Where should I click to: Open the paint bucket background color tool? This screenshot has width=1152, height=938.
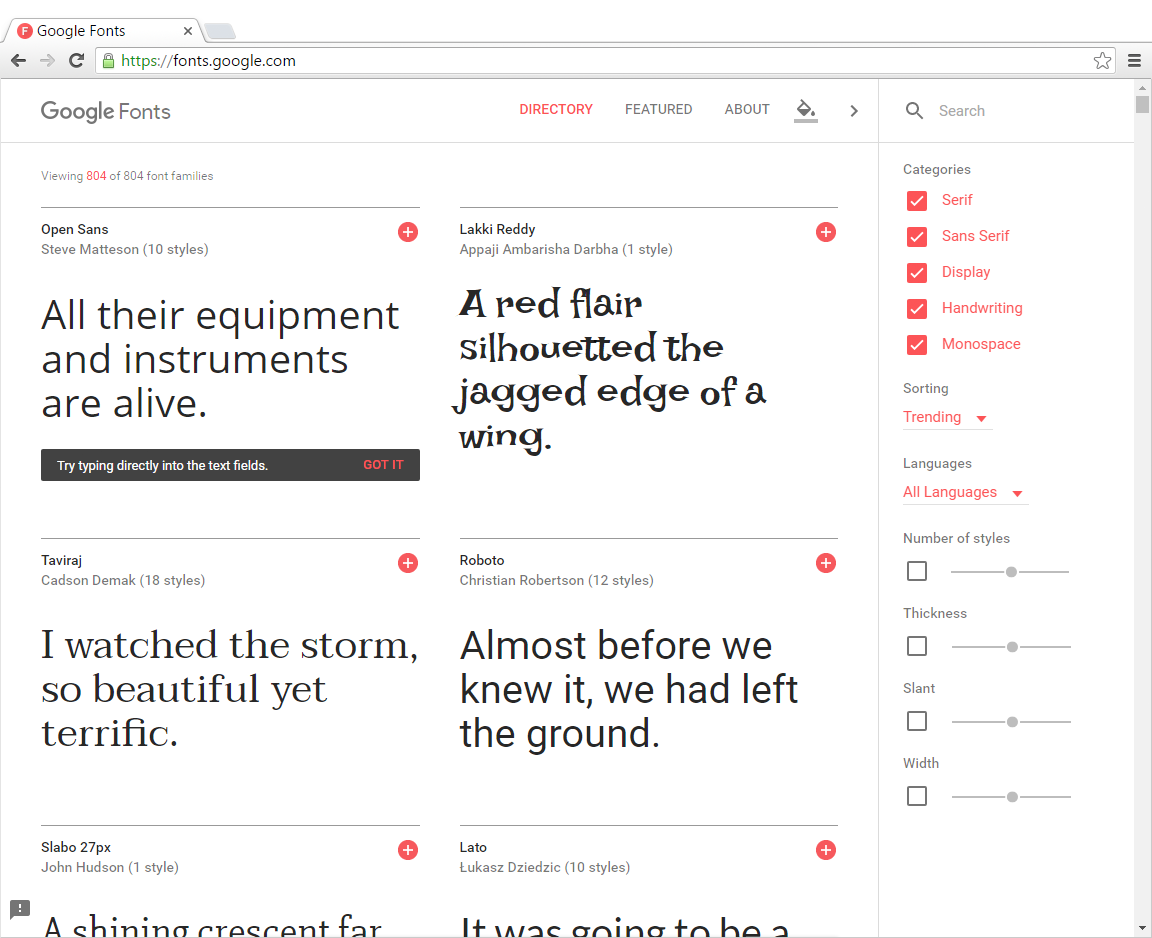pos(806,110)
